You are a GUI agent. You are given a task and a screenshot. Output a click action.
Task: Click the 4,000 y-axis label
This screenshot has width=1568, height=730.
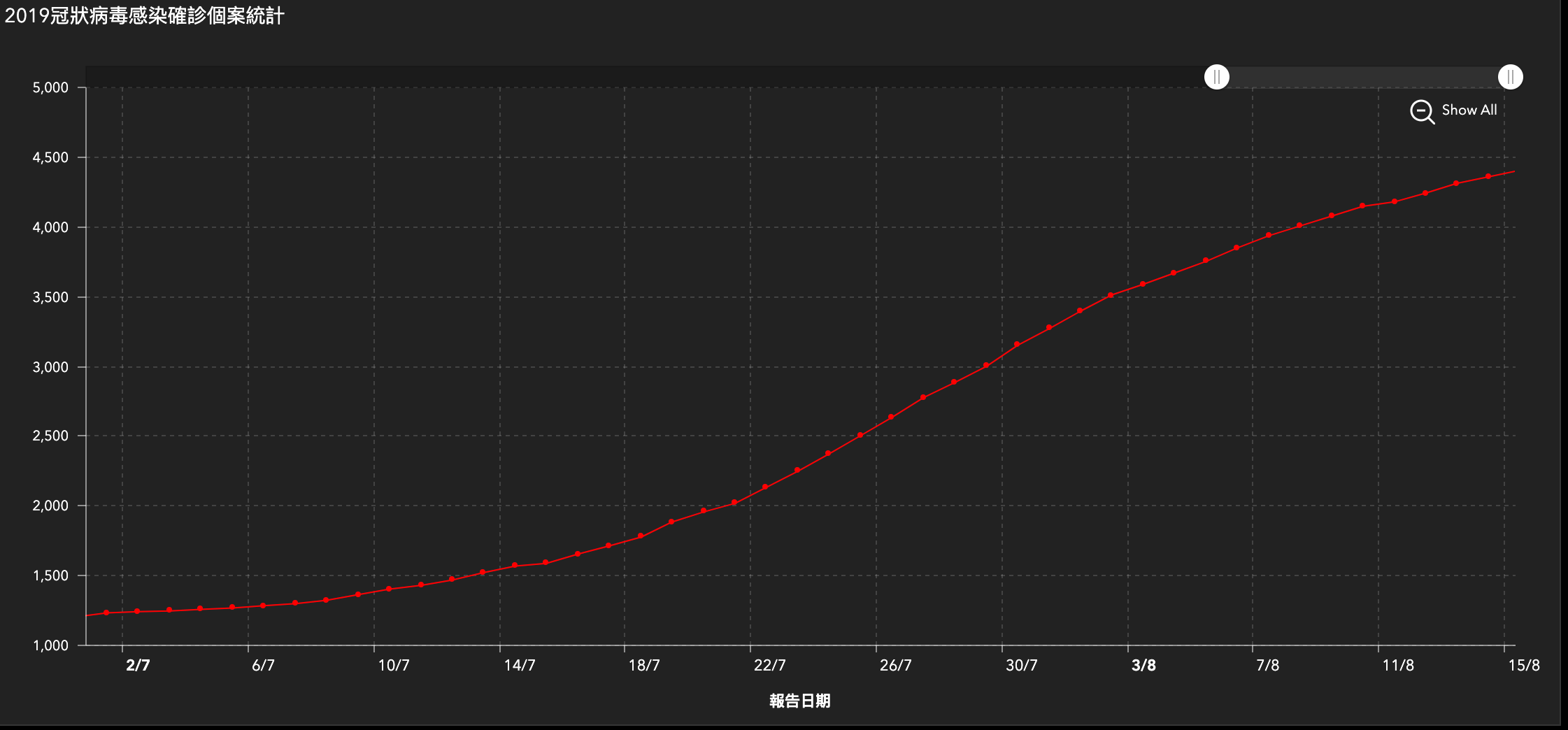coord(50,227)
